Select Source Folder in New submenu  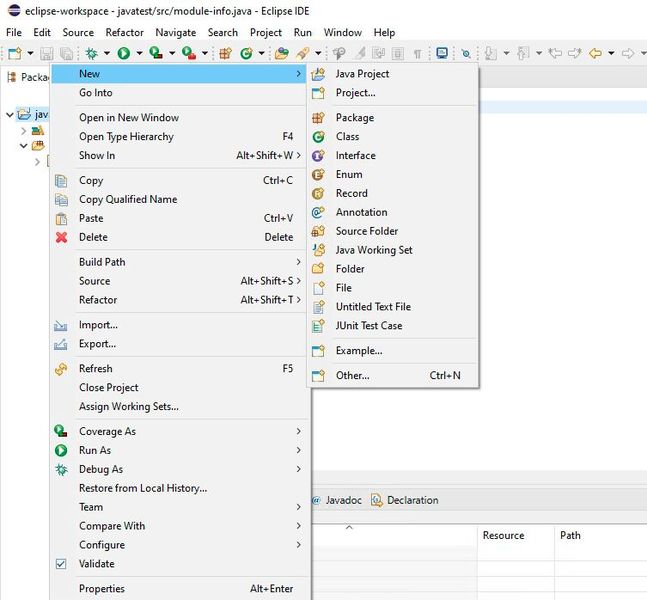click(393, 231)
